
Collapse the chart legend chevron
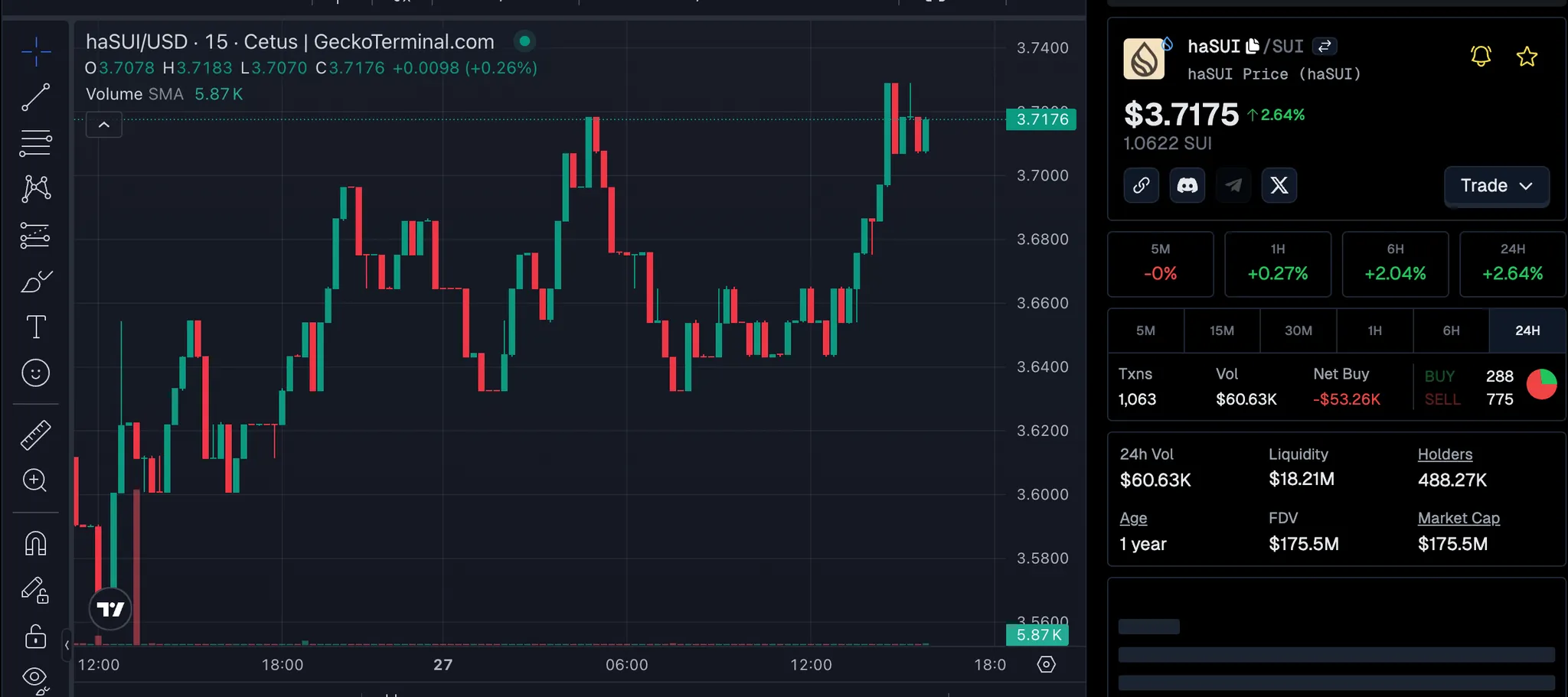[x=104, y=125]
